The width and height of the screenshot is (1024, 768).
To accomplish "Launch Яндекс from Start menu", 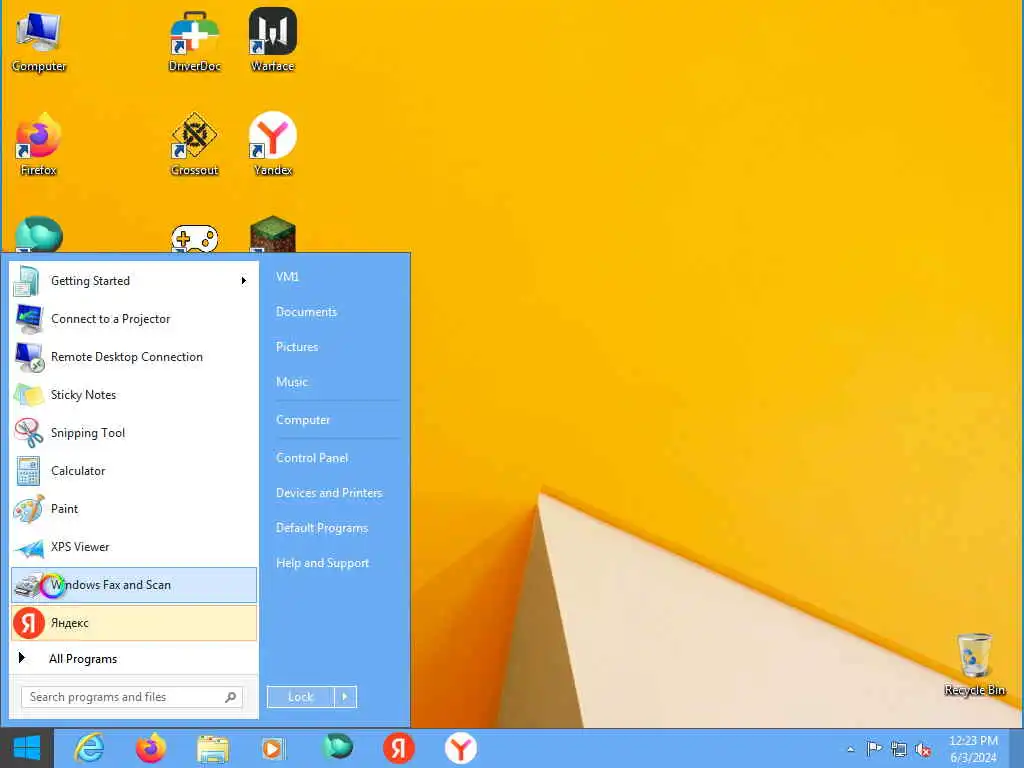I will click(134, 622).
